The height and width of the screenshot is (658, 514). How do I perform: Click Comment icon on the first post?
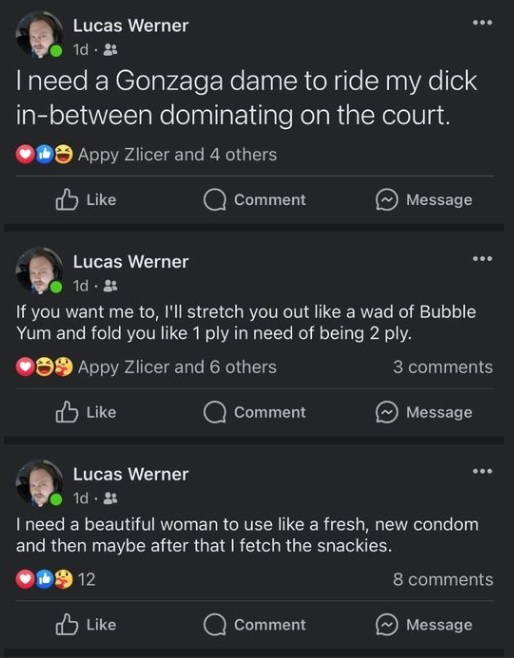coord(215,200)
